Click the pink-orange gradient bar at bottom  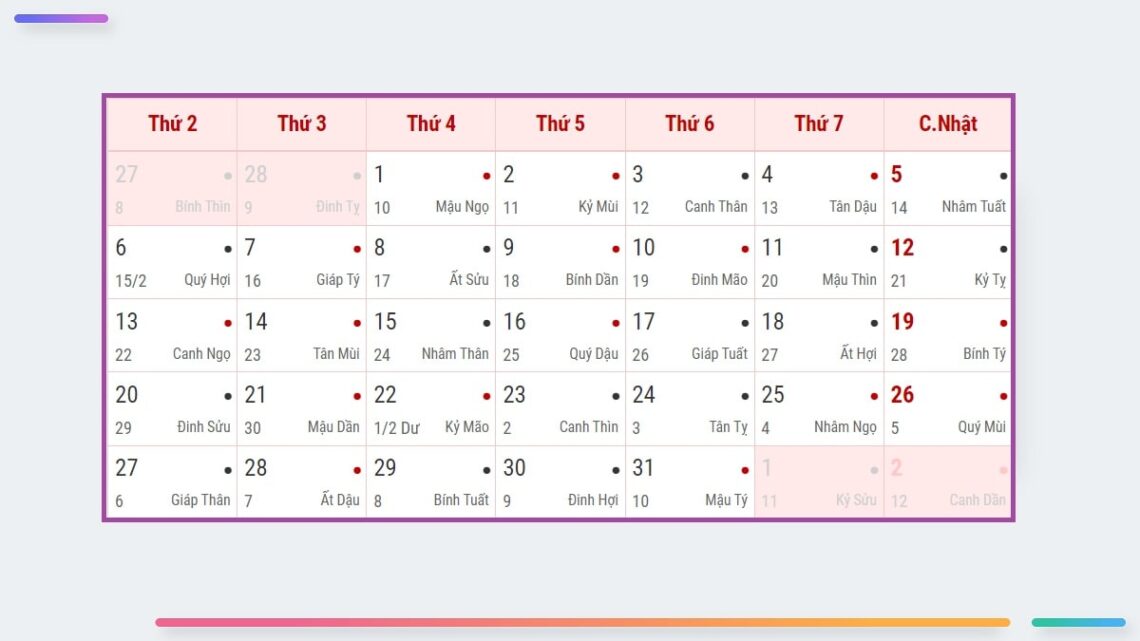pos(582,622)
